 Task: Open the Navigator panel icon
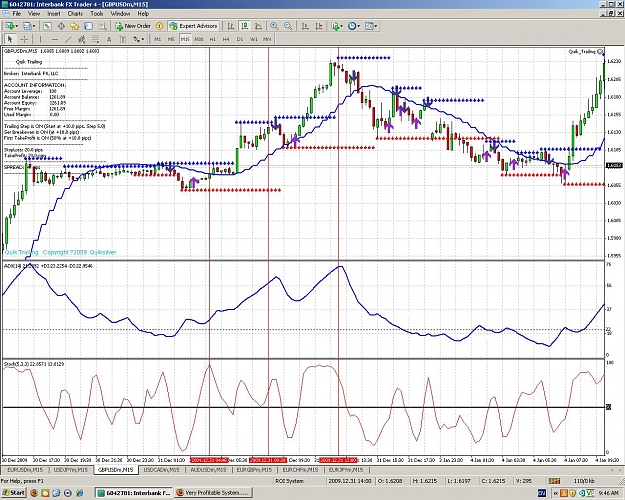pos(75,26)
